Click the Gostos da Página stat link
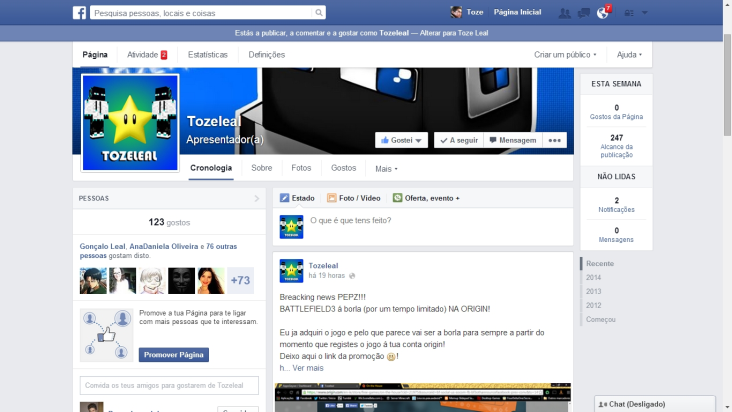This screenshot has height=412, width=732. click(x=616, y=117)
